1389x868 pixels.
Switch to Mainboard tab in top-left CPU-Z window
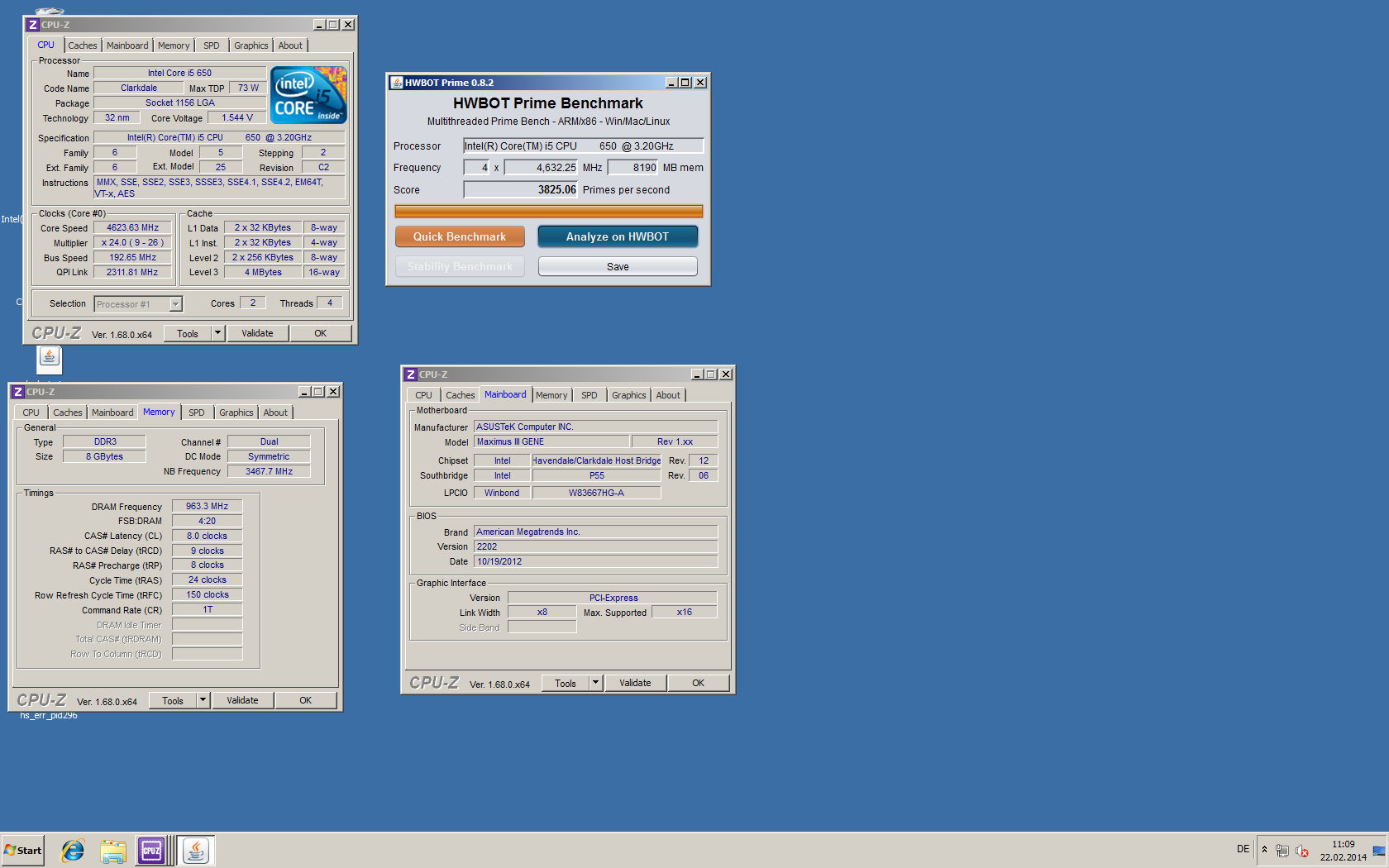coord(127,45)
